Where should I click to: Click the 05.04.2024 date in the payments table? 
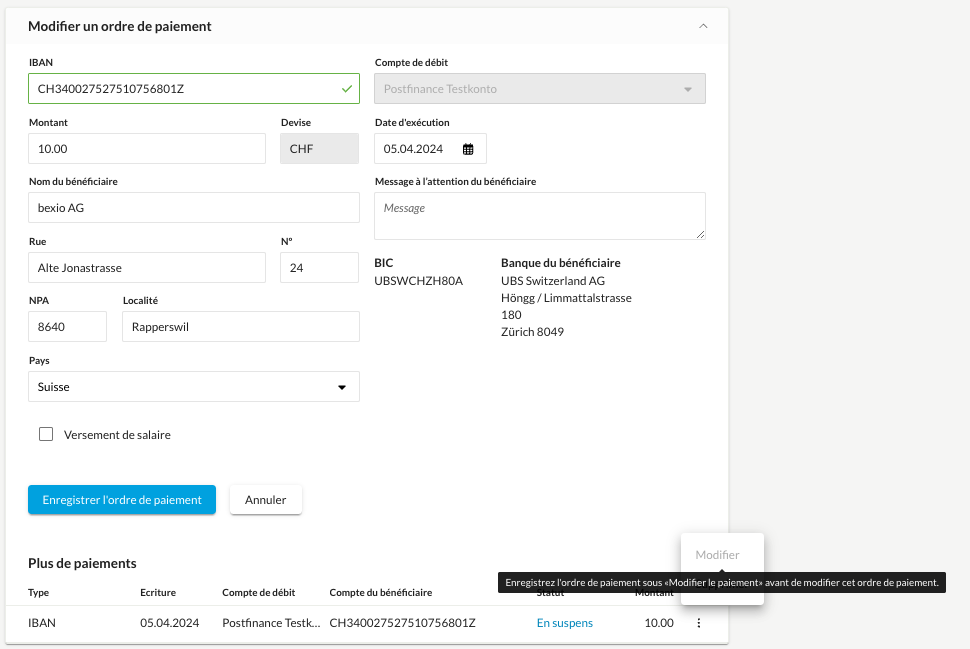[x=170, y=623]
